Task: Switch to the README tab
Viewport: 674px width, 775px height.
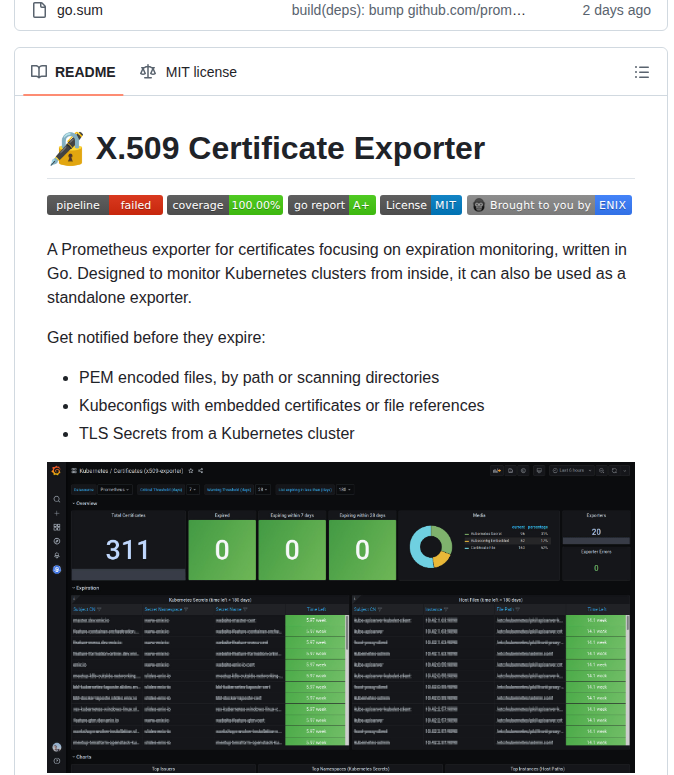Action: pos(73,72)
